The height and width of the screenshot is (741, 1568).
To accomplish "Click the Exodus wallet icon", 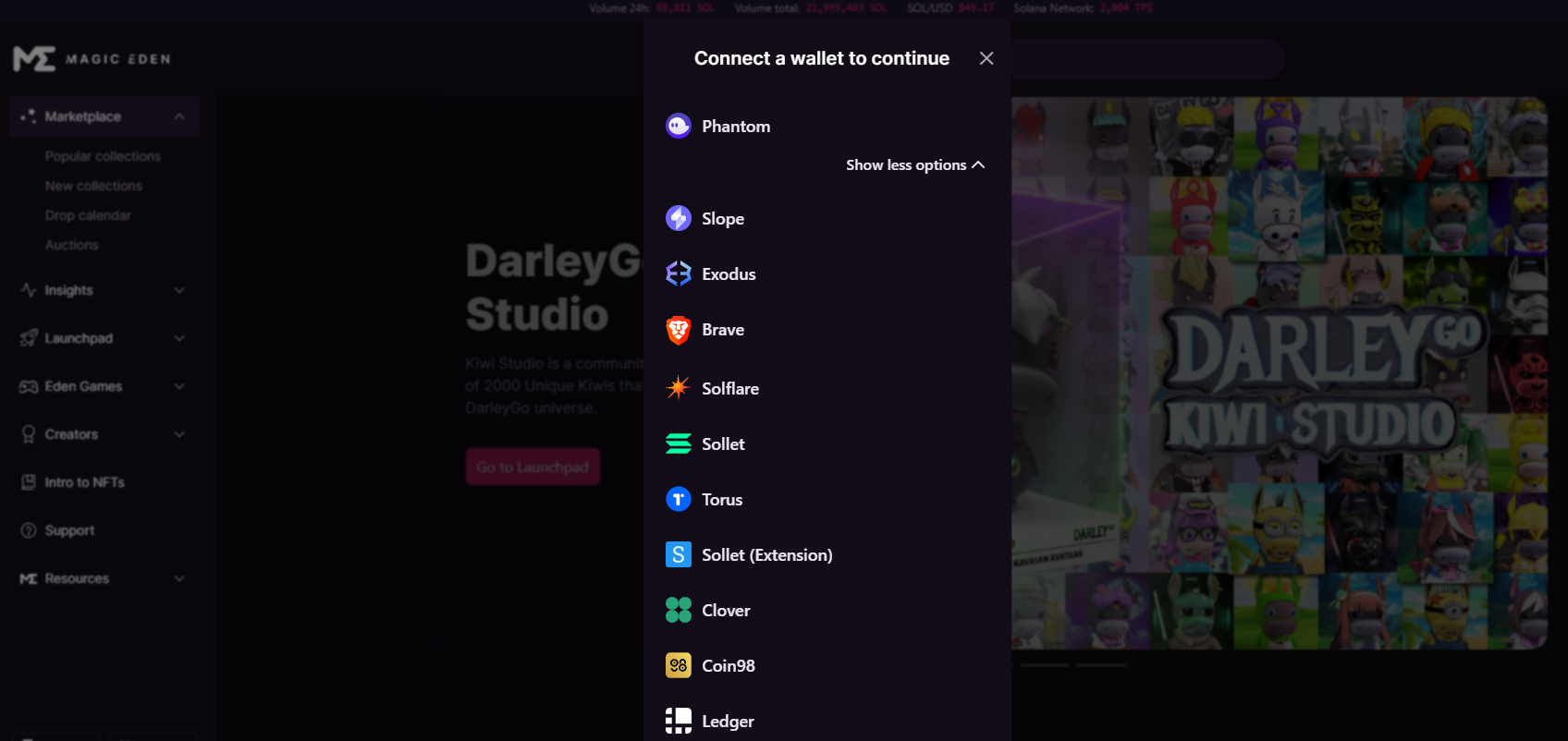I will click(x=679, y=273).
